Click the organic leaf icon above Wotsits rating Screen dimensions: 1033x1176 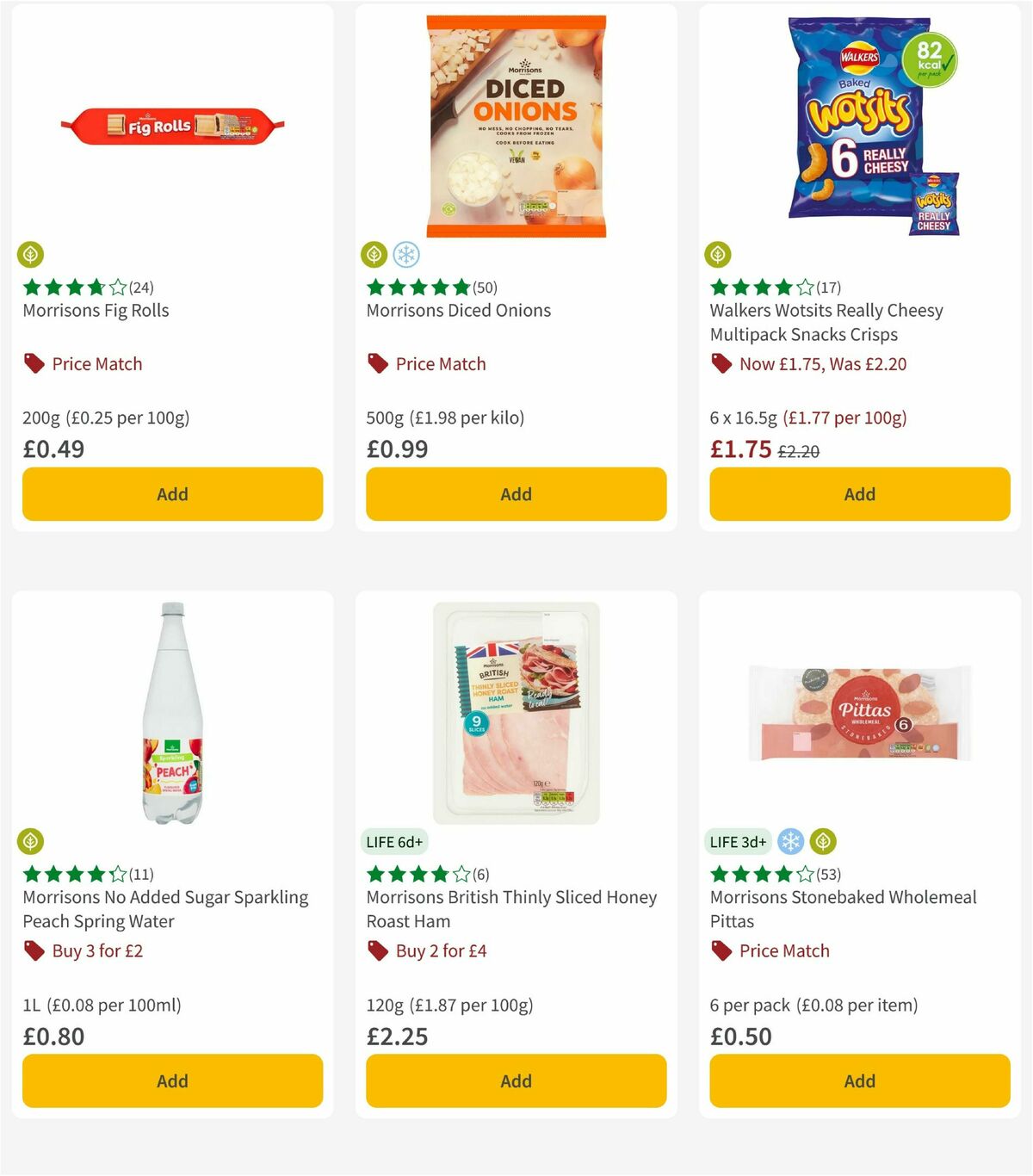click(719, 255)
